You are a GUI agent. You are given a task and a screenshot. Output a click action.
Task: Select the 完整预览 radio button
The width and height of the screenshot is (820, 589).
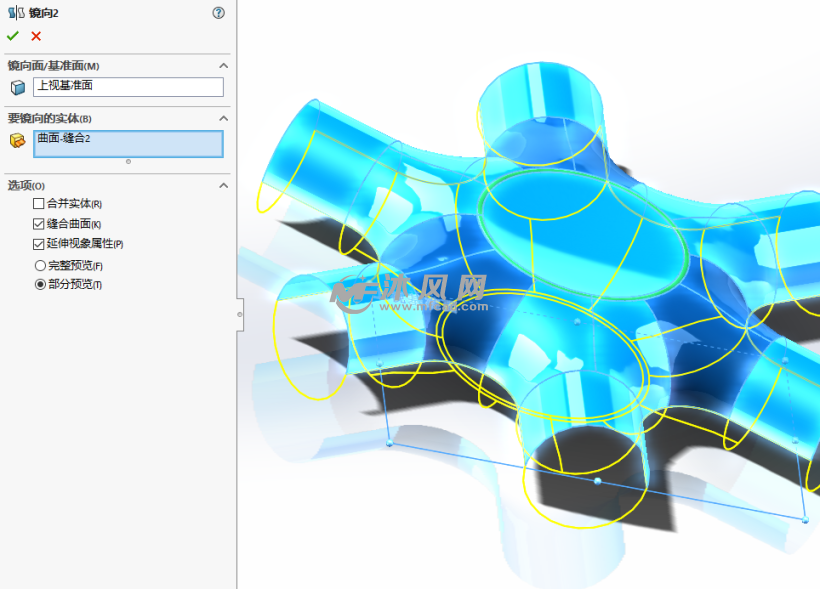pos(40,266)
